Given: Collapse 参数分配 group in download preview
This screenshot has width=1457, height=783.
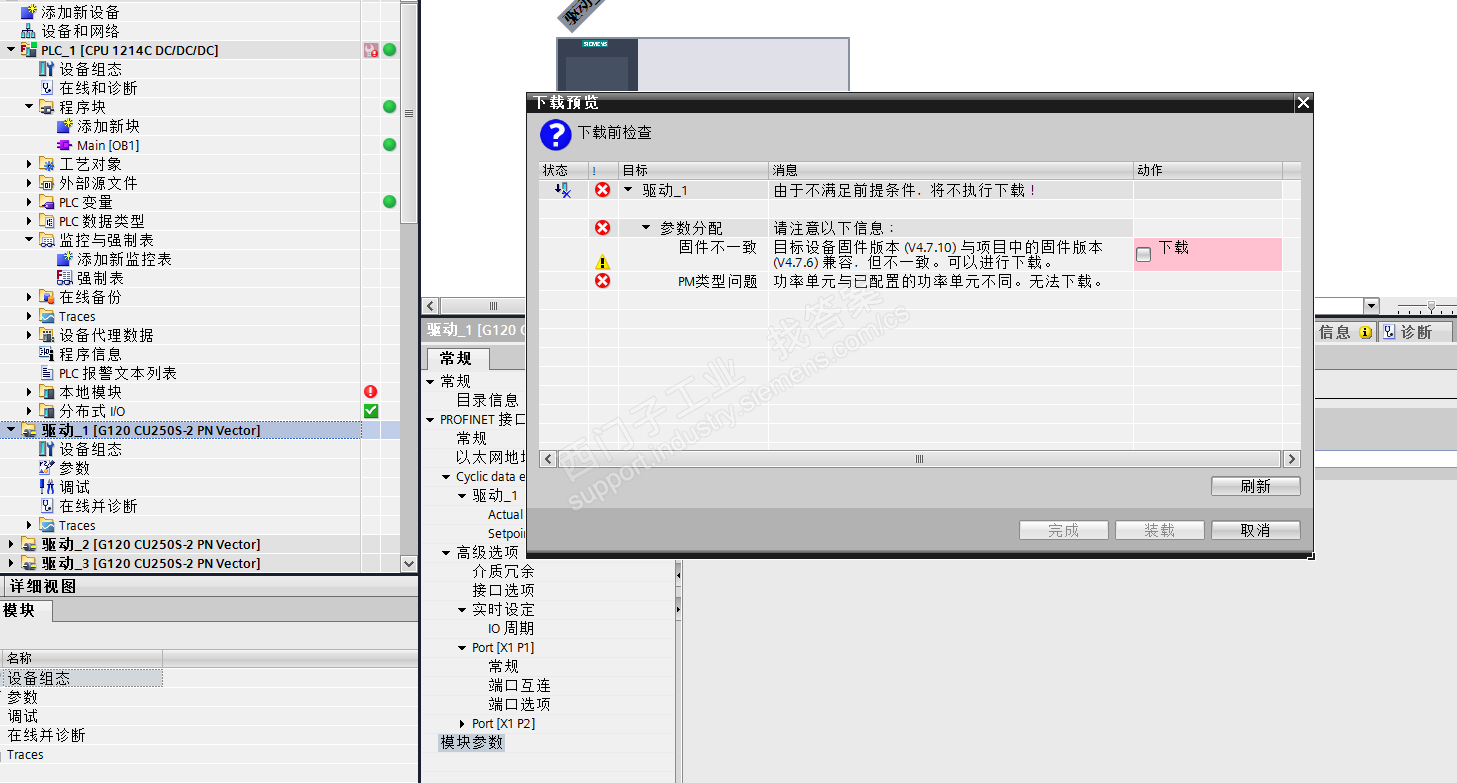Looking at the screenshot, I should pyautogui.click(x=646, y=228).
